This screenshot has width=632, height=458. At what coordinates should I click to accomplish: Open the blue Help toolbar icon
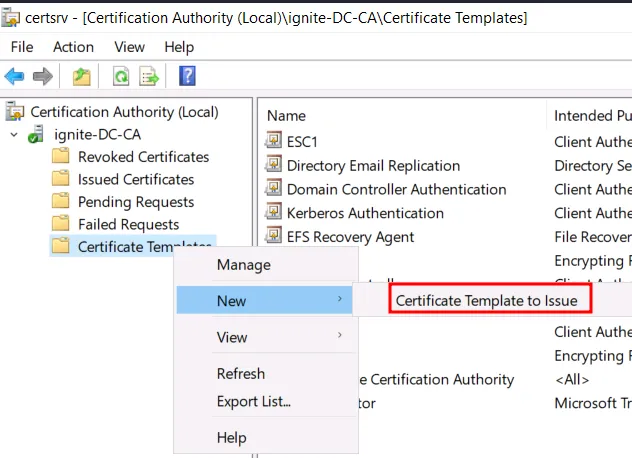tap(186, 76)
